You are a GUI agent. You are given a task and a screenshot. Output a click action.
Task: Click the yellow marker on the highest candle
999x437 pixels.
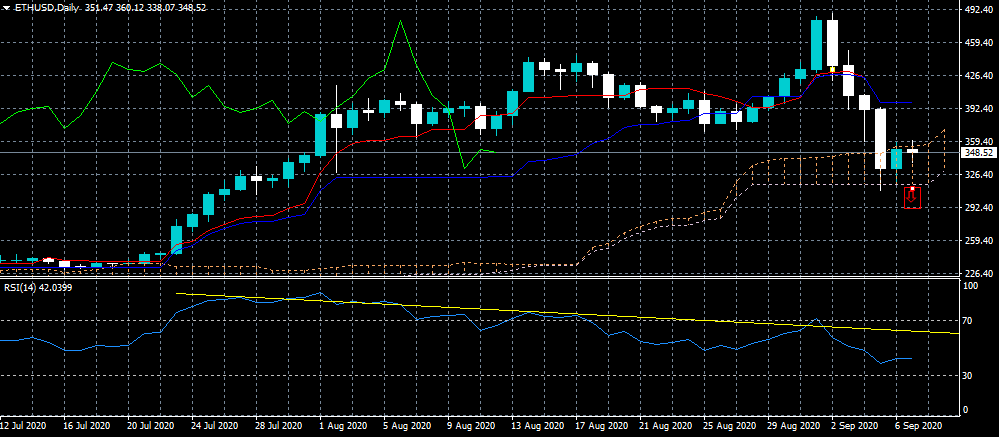coord(832,68)
